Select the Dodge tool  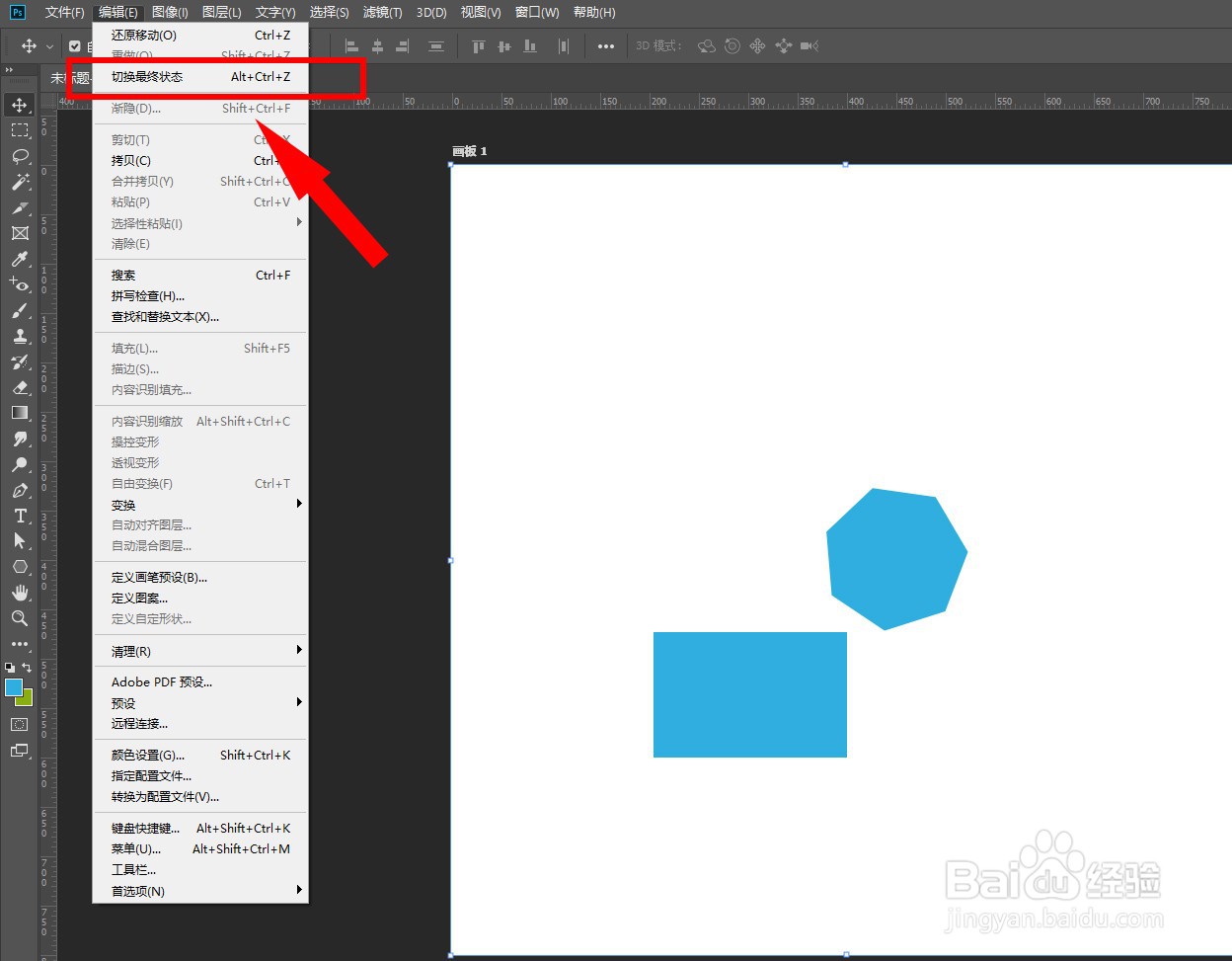click(x=20, y=464)
